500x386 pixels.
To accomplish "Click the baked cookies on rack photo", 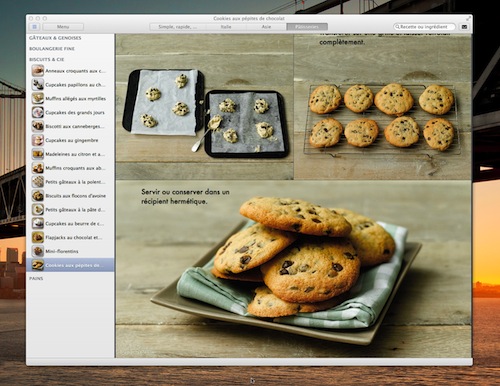I will coord(382,107).
